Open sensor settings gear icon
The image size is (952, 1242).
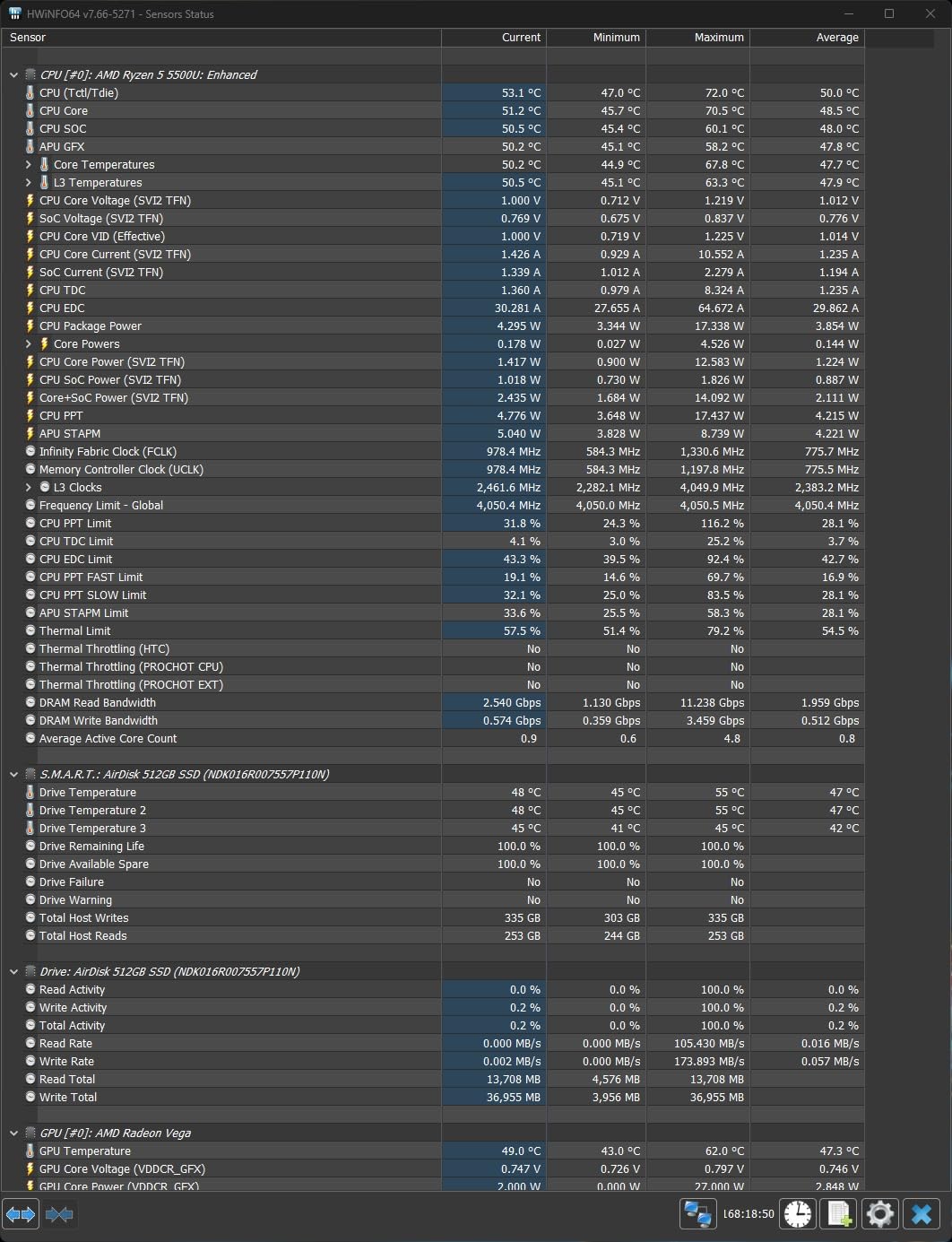879,1214
